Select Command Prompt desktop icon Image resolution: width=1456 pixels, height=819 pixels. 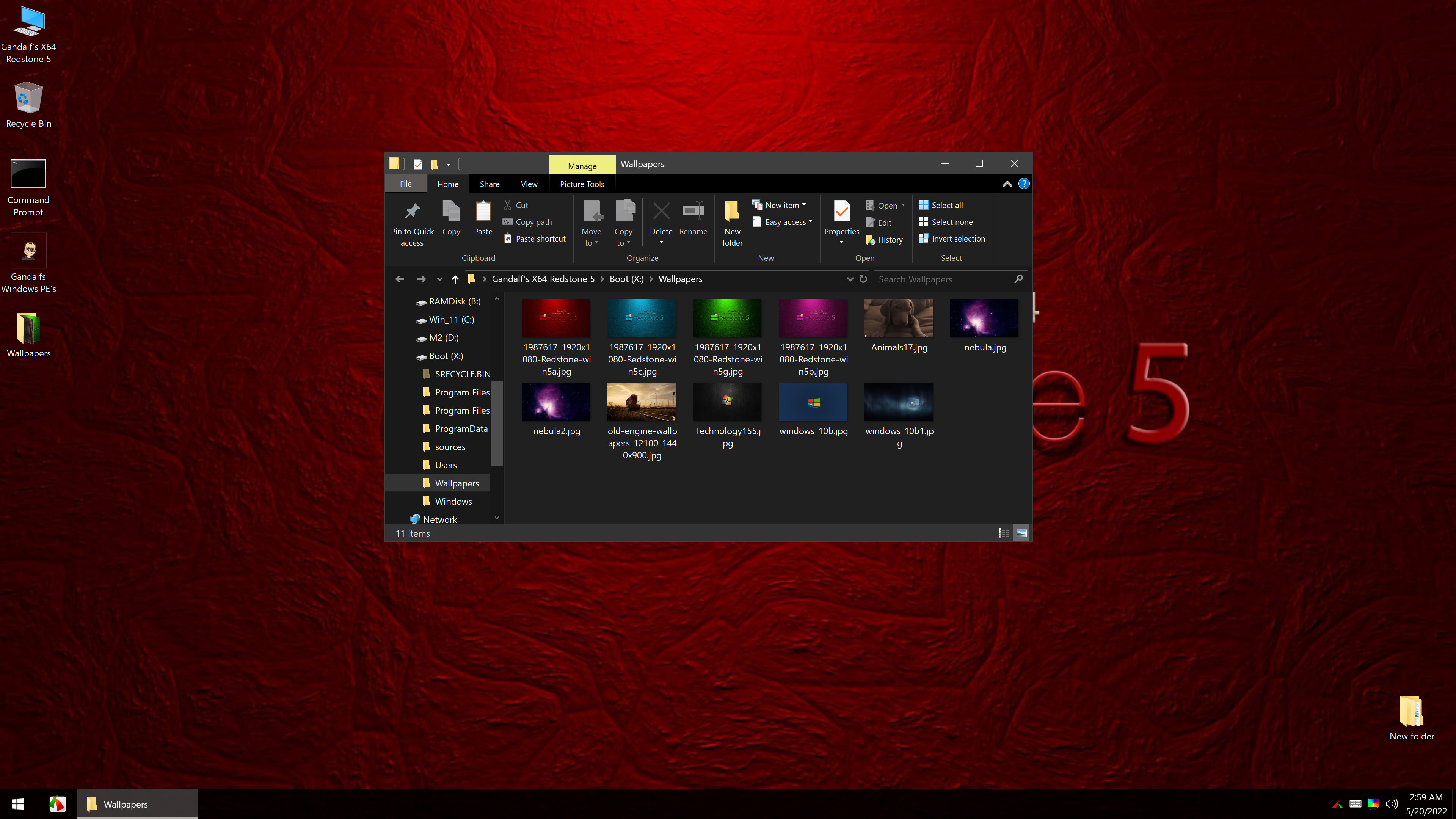(x=28, y=188)
